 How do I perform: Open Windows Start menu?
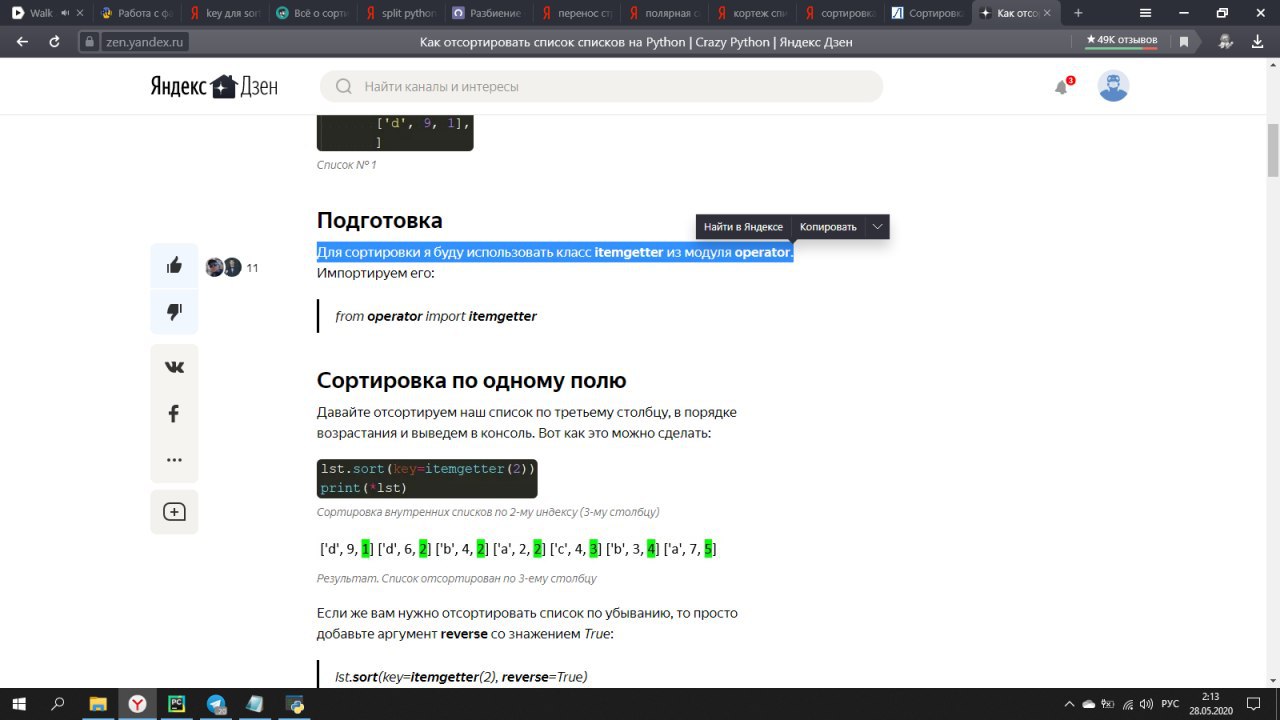coord(20,704)
